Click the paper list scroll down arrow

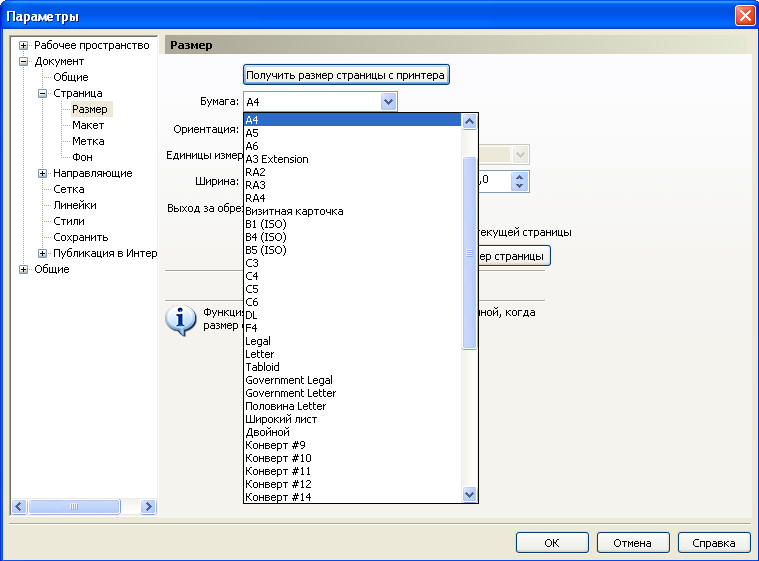[x=469, y=495]
